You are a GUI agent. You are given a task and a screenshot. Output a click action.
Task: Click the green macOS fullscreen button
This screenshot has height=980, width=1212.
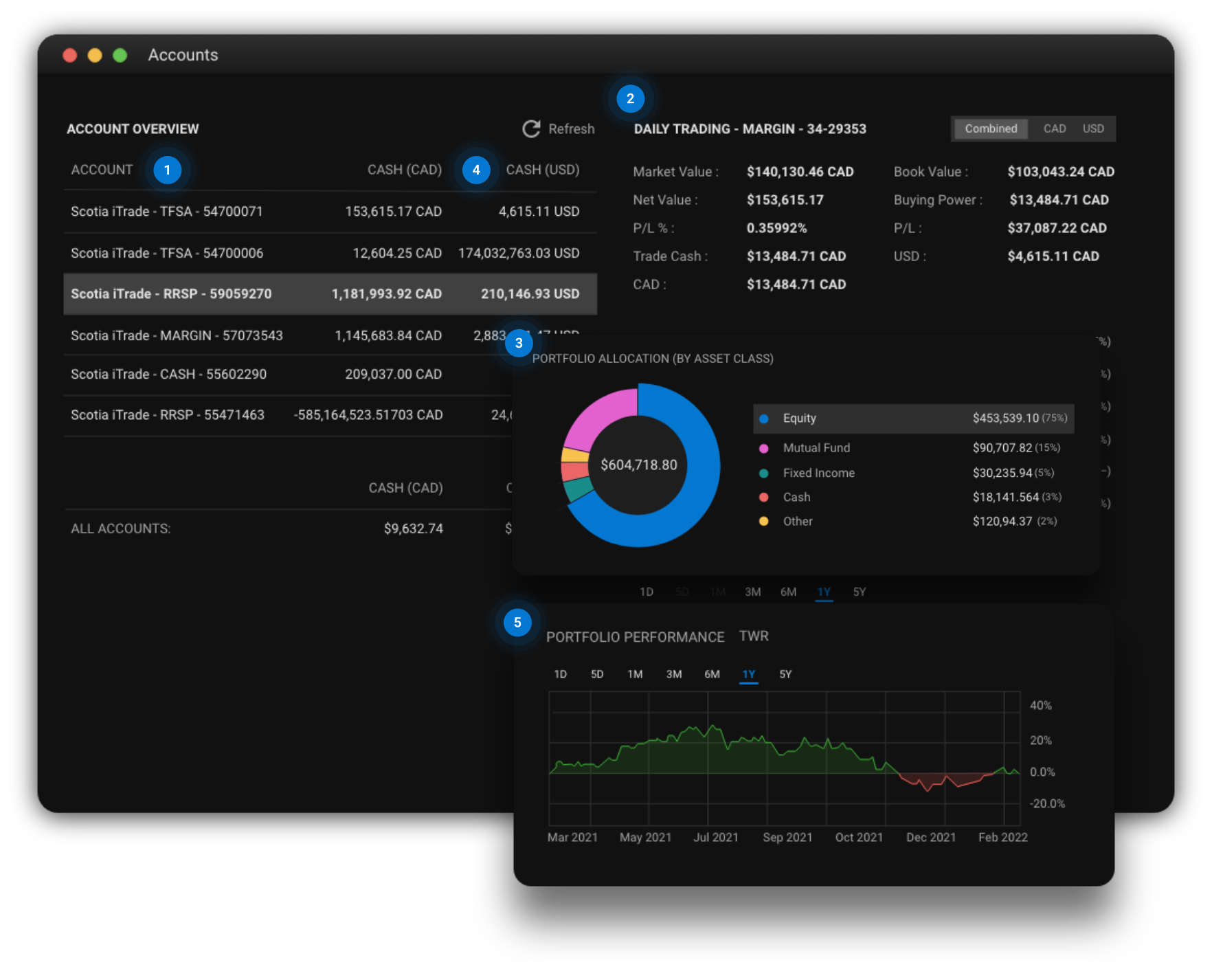(x=120, y=55)
